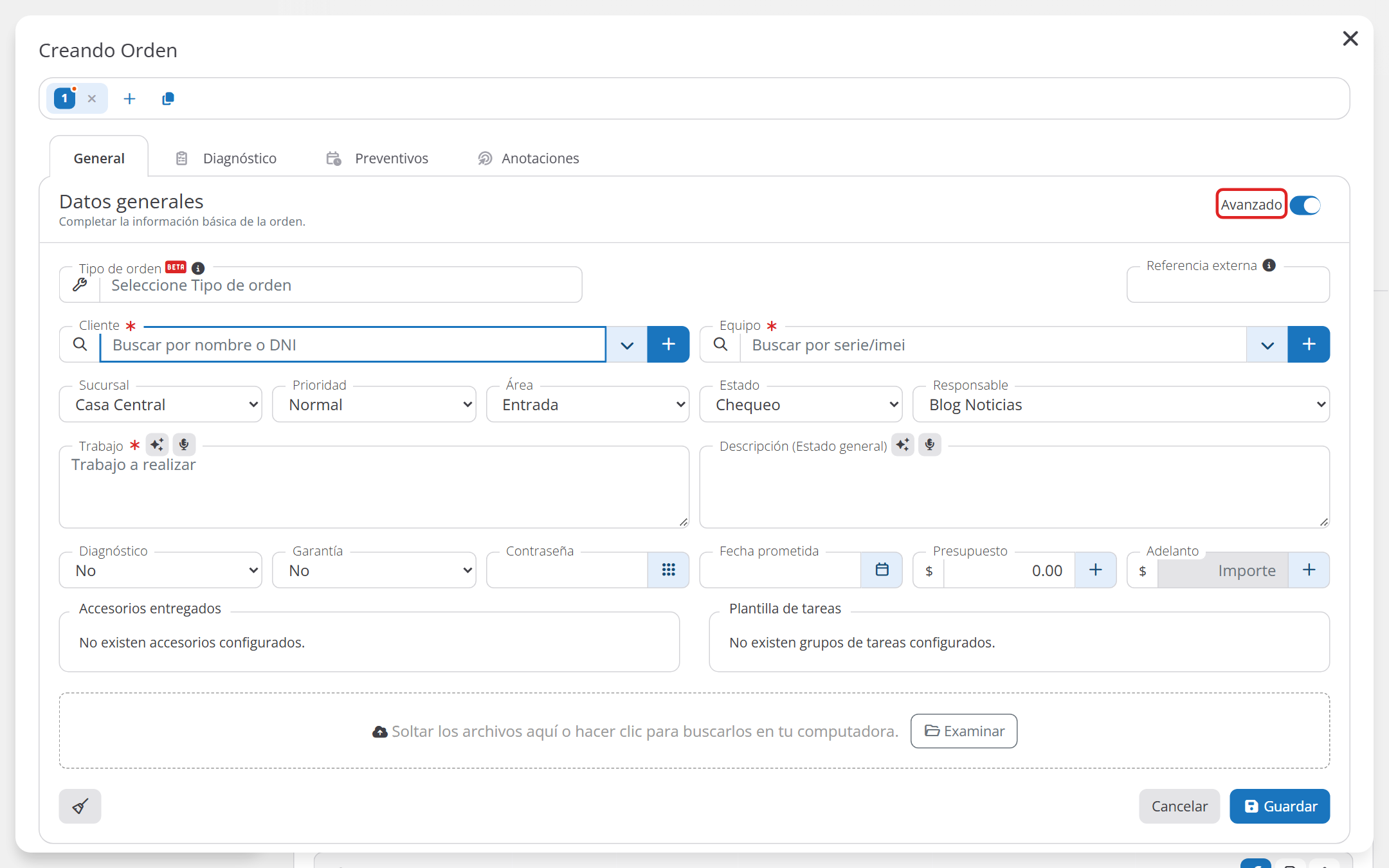This screenshot has height=868, width=1389.
Task: Click AI sparkle icon for Descripción field
Action: (x=902, y=445)
